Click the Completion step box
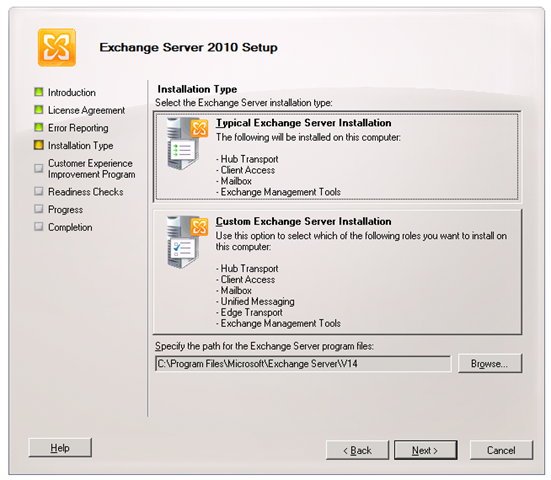 [x=39, y=226]
